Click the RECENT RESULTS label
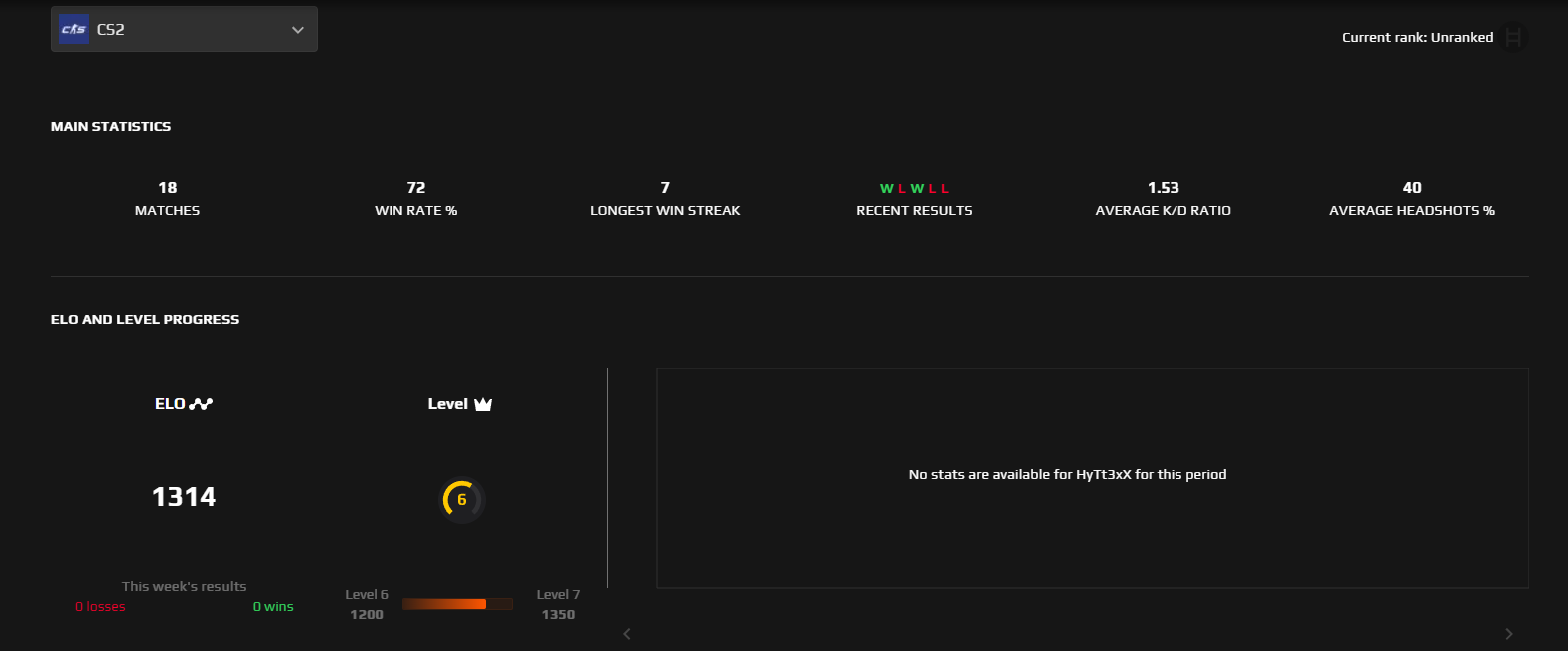The width and height of the screenshot is (1568, 651). click(x=914, y=210)
